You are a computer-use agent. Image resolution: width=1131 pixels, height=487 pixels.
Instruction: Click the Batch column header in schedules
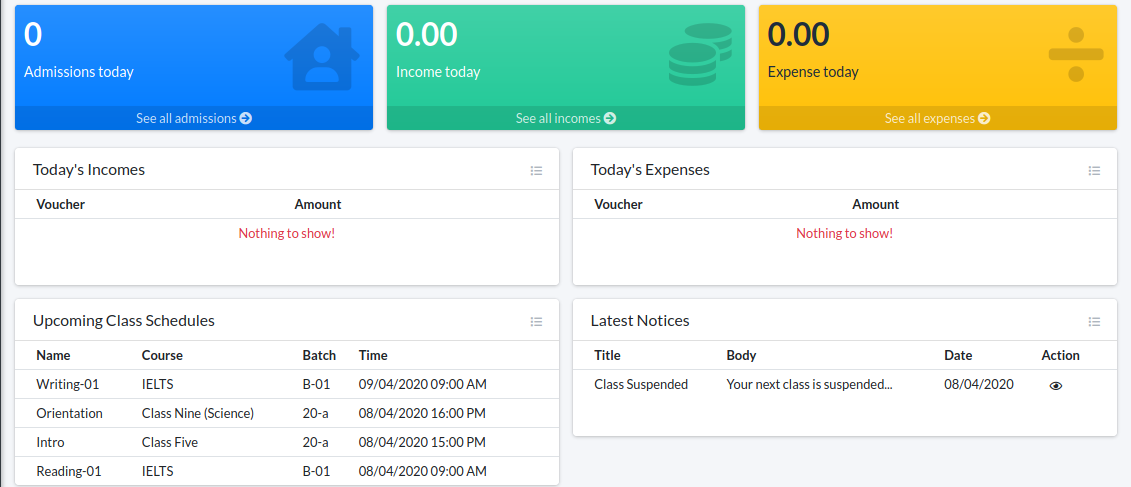click(319, 355)
